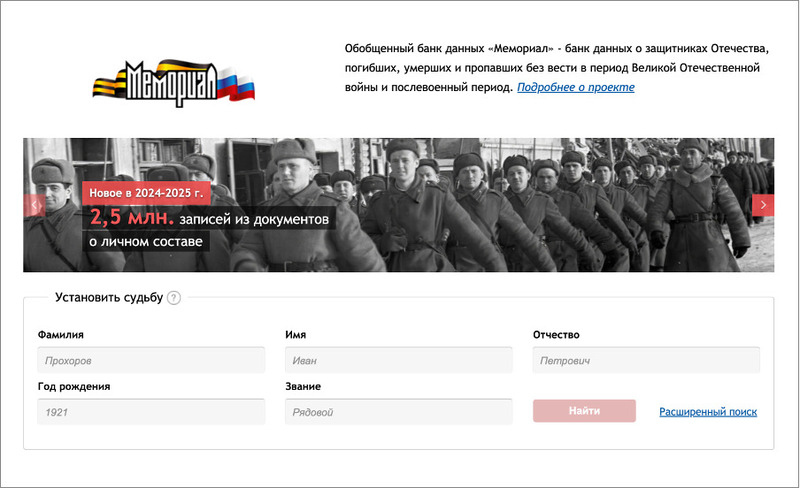Go to previous banner slide arrow

pyautogui.click(x=34, y=205)
